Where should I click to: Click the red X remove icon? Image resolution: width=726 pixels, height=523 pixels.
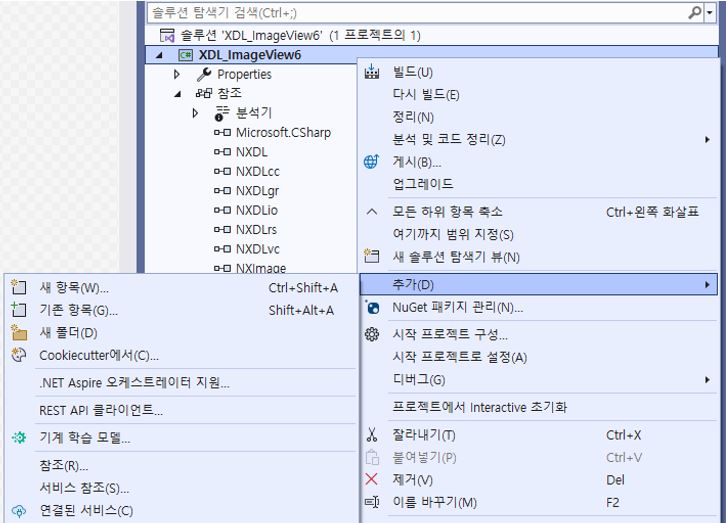coord(371,479)
